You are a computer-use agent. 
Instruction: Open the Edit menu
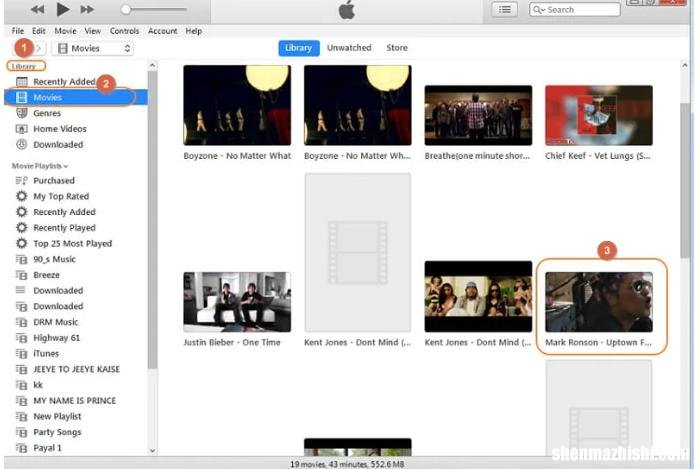39,31
